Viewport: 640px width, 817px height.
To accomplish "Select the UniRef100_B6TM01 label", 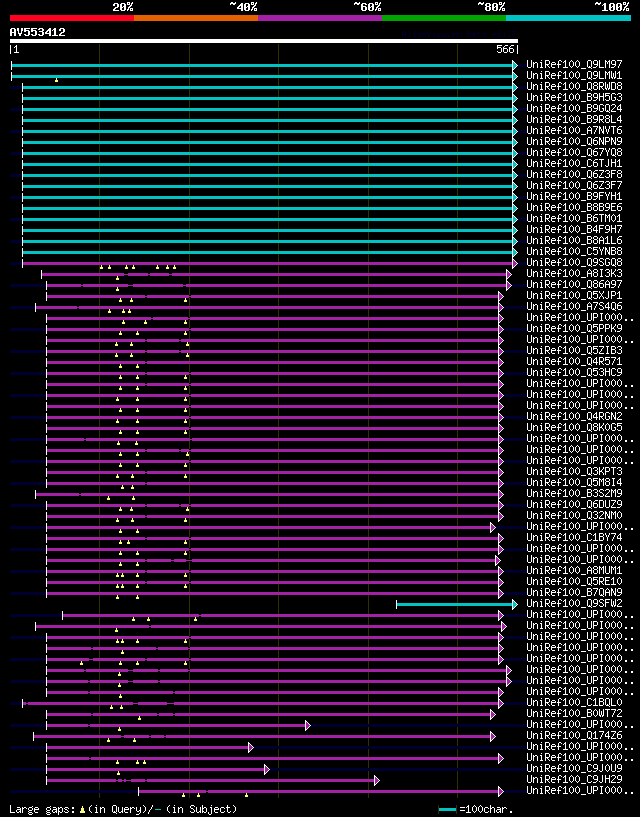I will pyautogui.click(x=574, y=218).
